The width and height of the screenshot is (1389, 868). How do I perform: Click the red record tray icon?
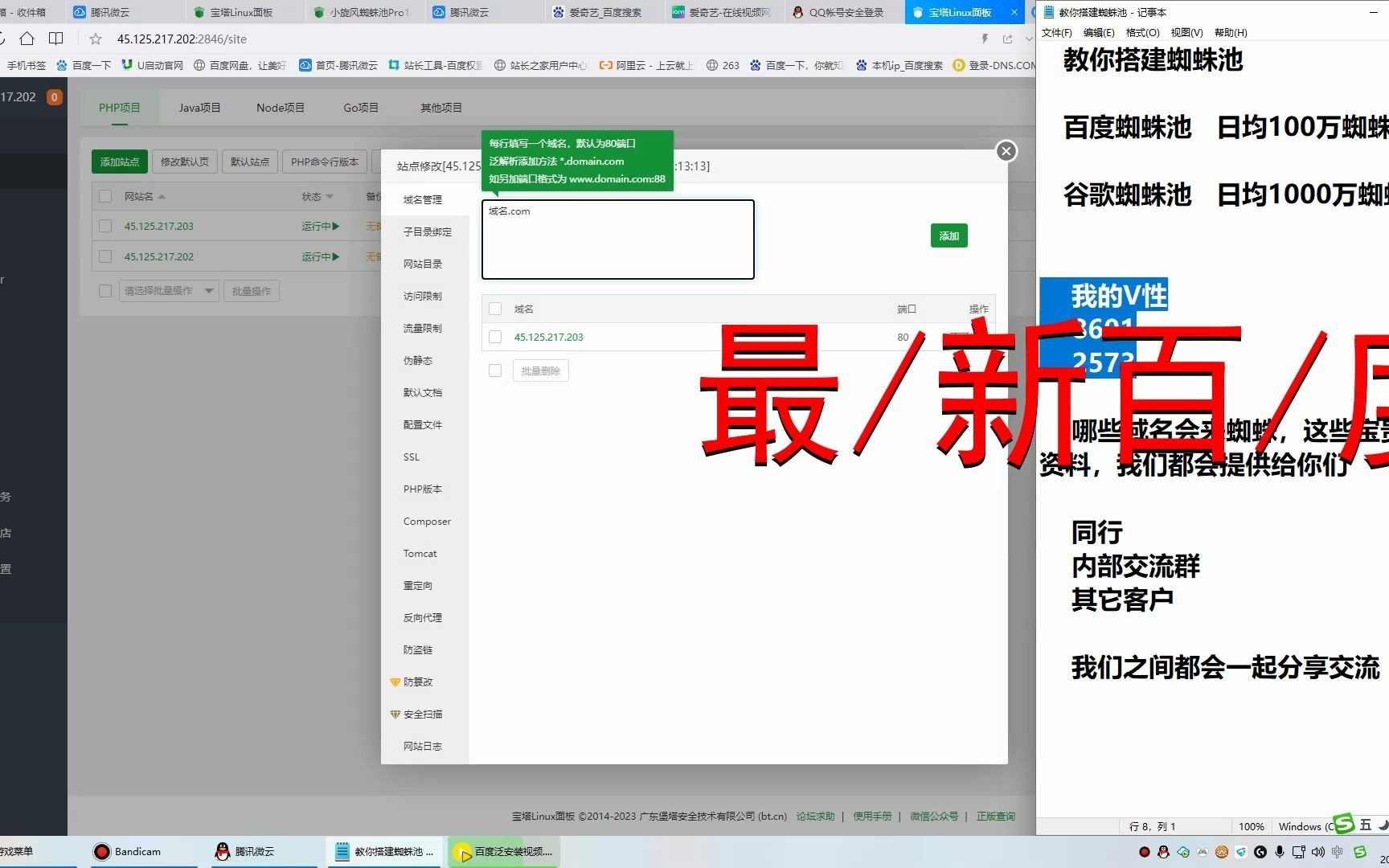click(x=1145, y=852)
